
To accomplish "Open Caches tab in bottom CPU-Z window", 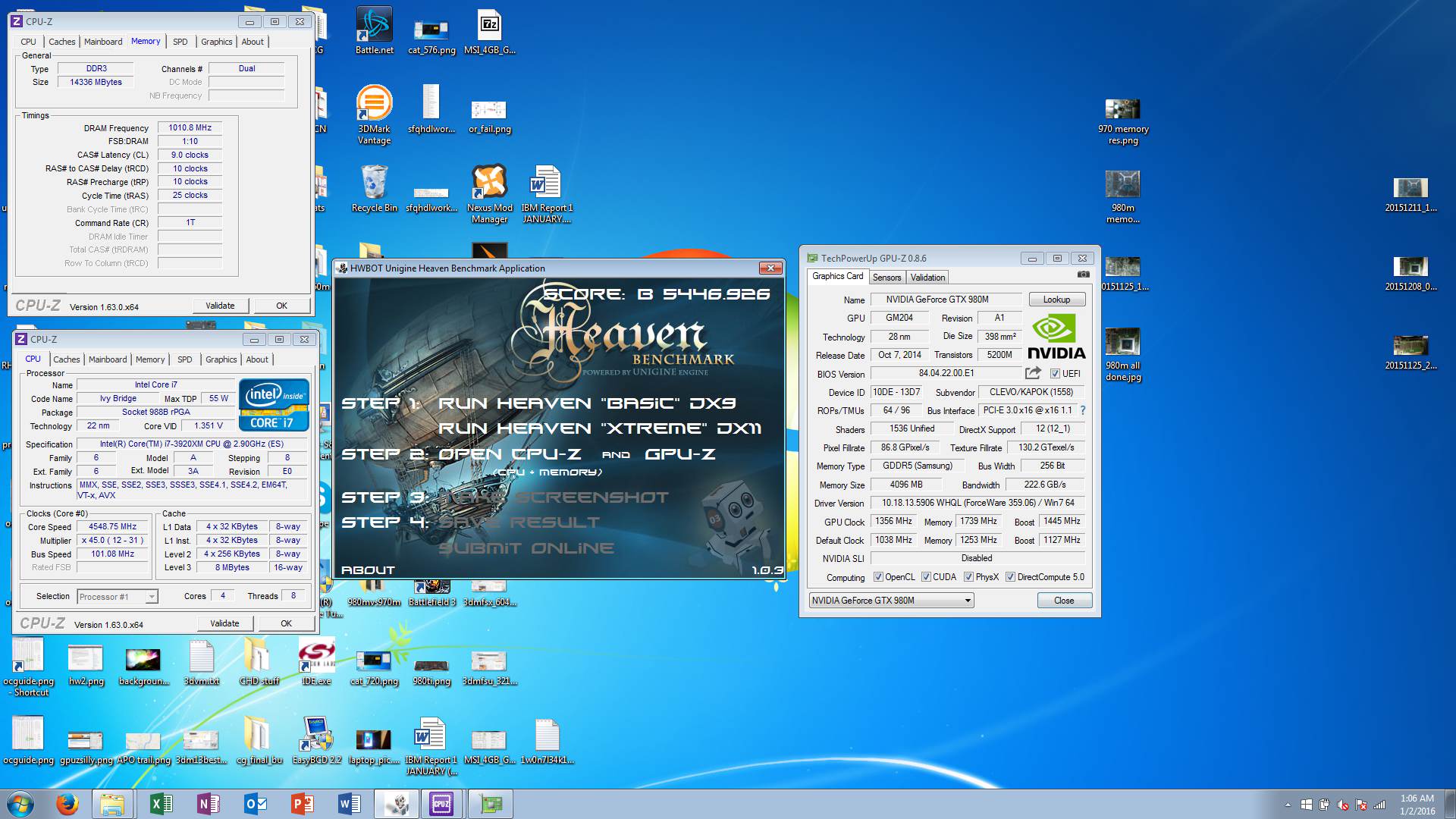I will click(67, 359).
